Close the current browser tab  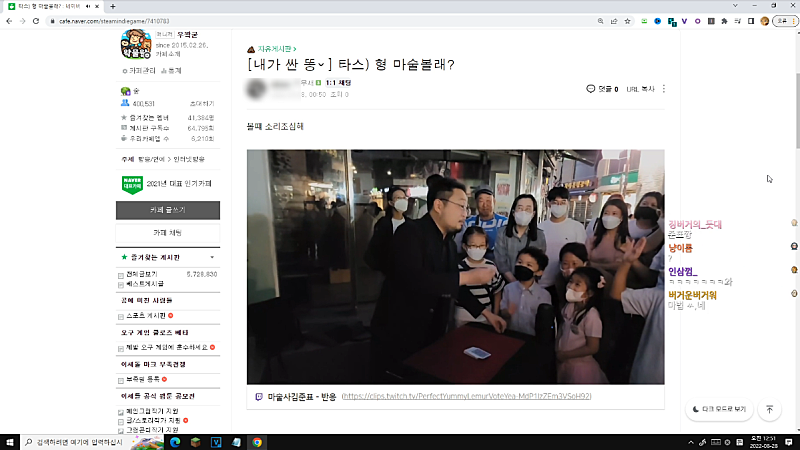pyautogui.click(x=97, y=7)
